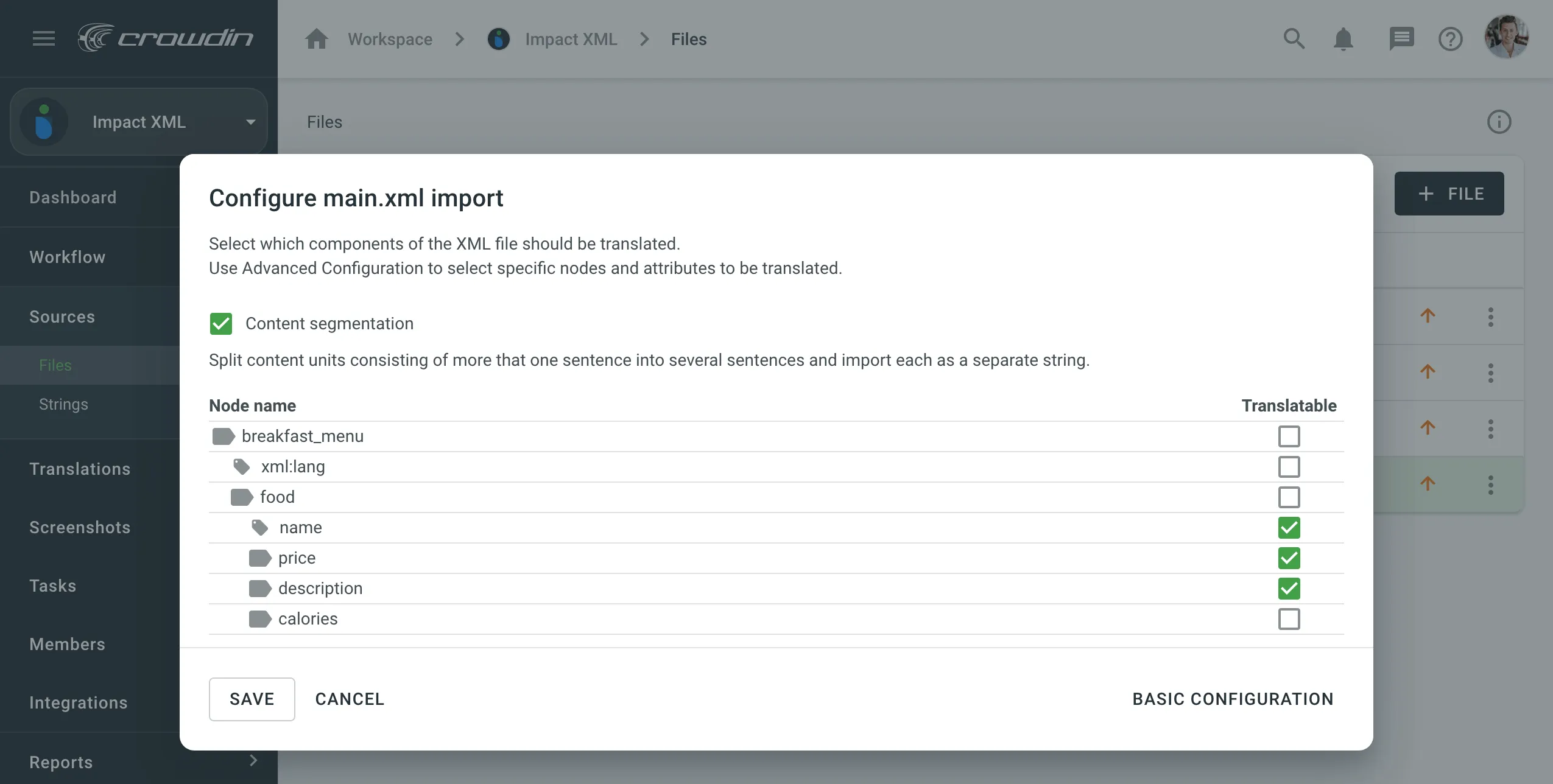Image resolution: width=1553 pixels, height=784 pixels.
Task: Click the SAVE button
Action: 252,699
